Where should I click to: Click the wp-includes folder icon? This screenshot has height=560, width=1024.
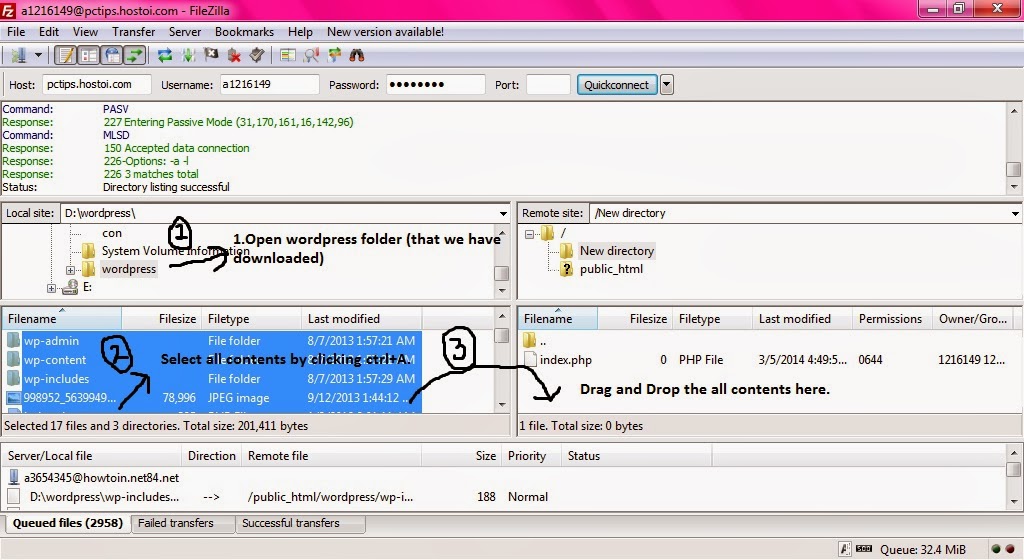pyautogui.click(x=13, y=378)
